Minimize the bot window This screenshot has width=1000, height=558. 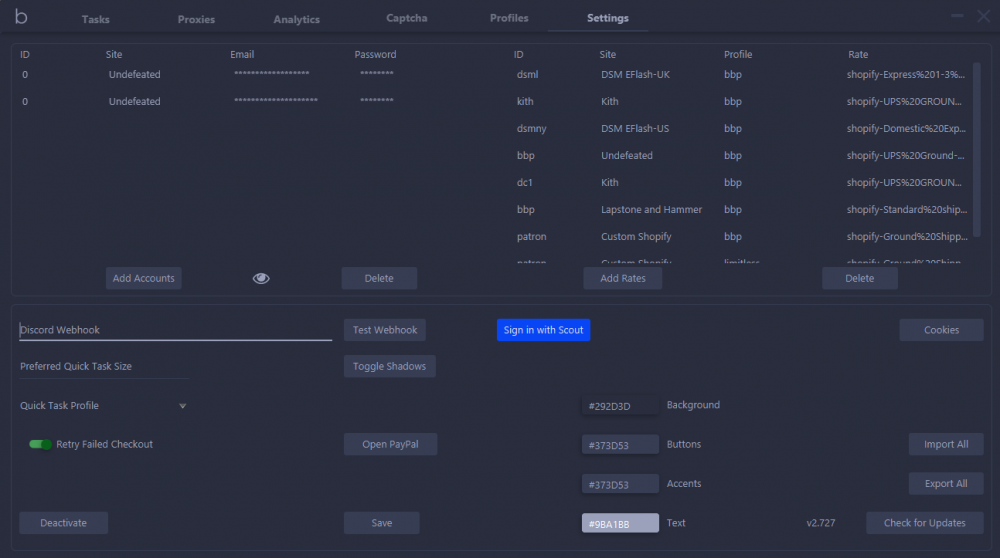point(957,15)
